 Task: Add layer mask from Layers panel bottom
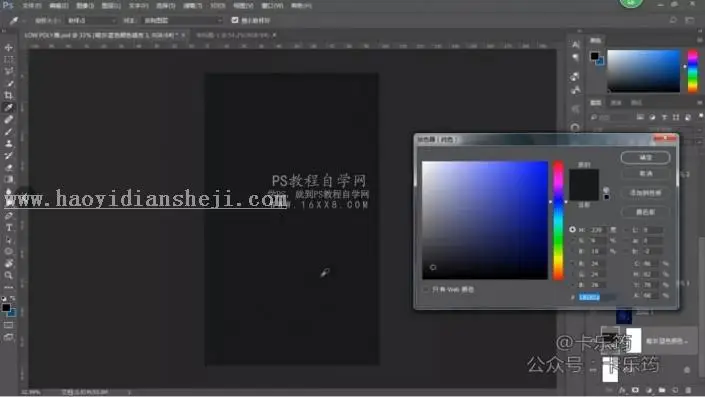pos(635,390)
